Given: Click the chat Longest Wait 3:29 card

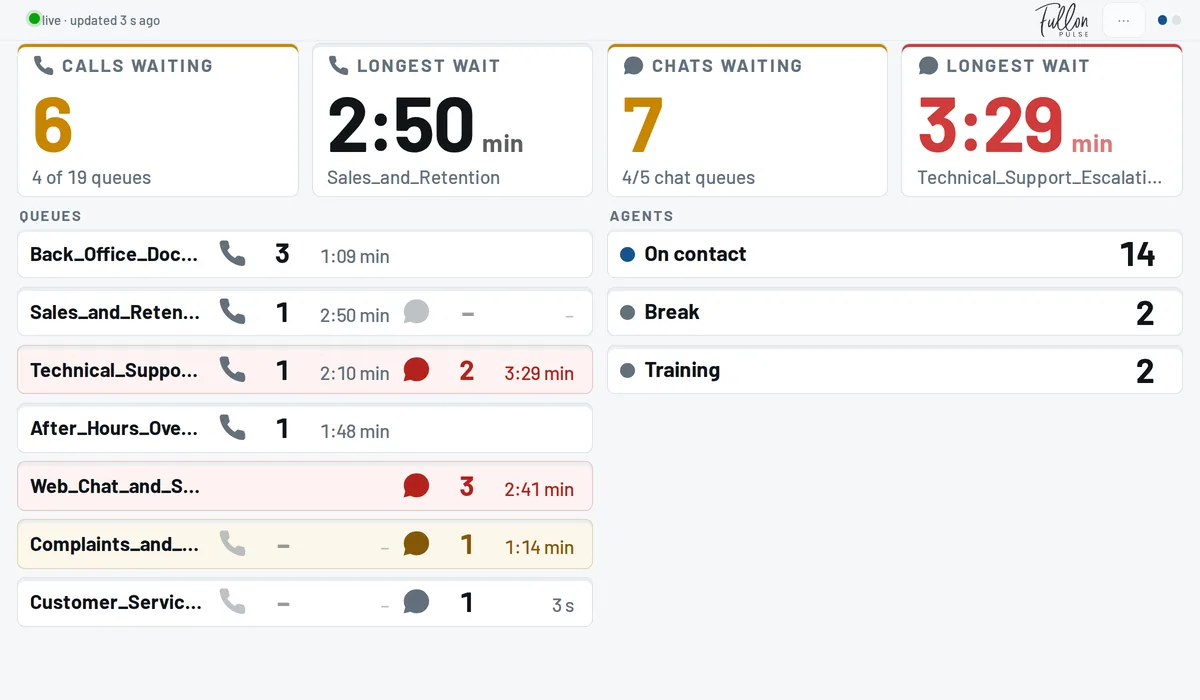Looking at the screenshot, I should pos(1042,120).
